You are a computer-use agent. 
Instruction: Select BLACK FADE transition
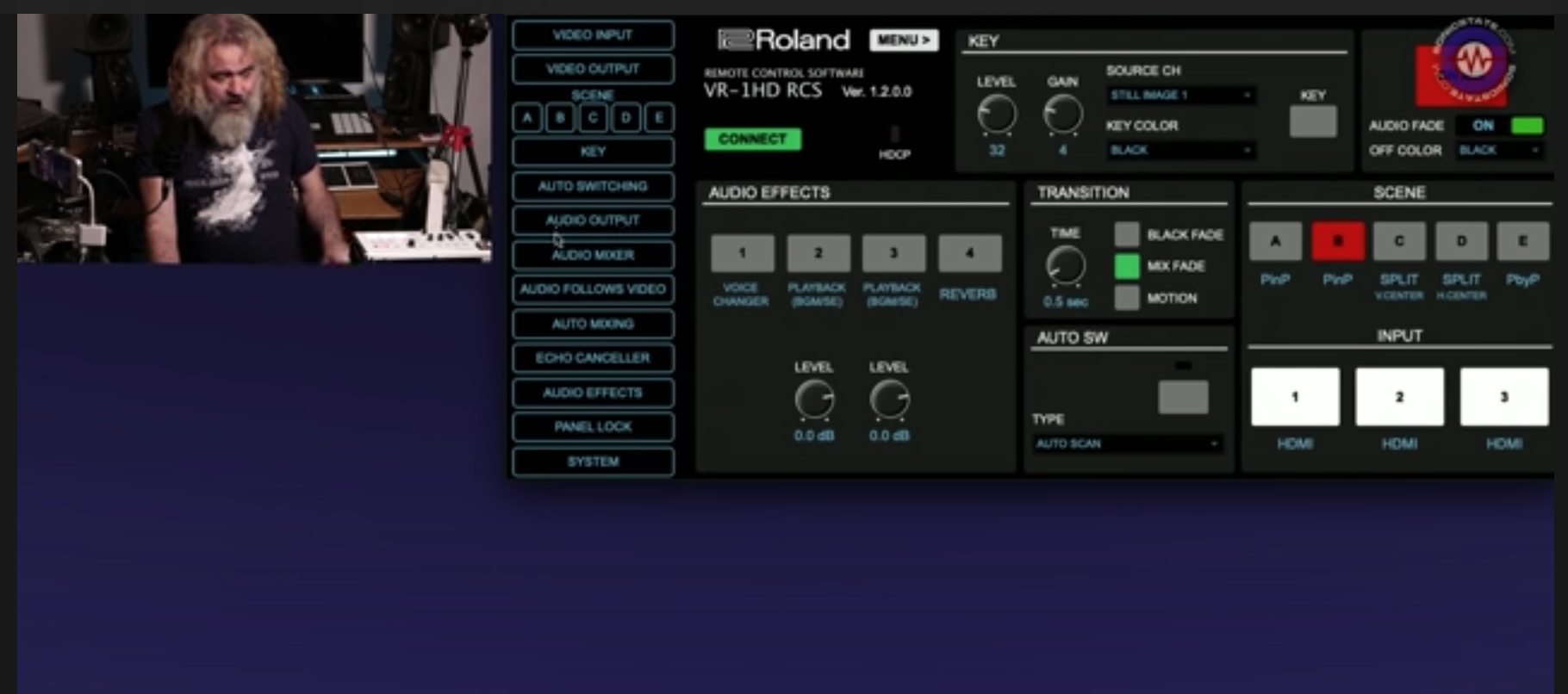[x=1127, y=234]
